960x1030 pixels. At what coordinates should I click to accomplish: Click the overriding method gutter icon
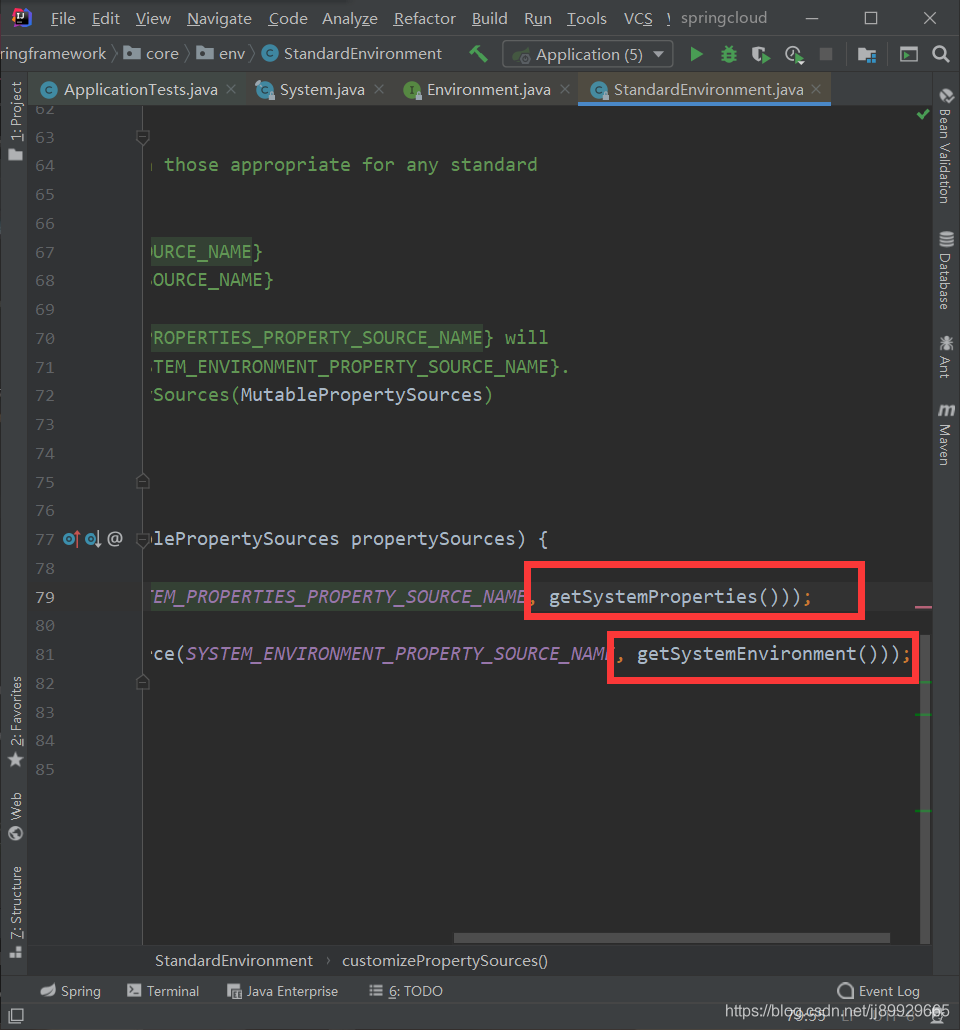(72, 539)
